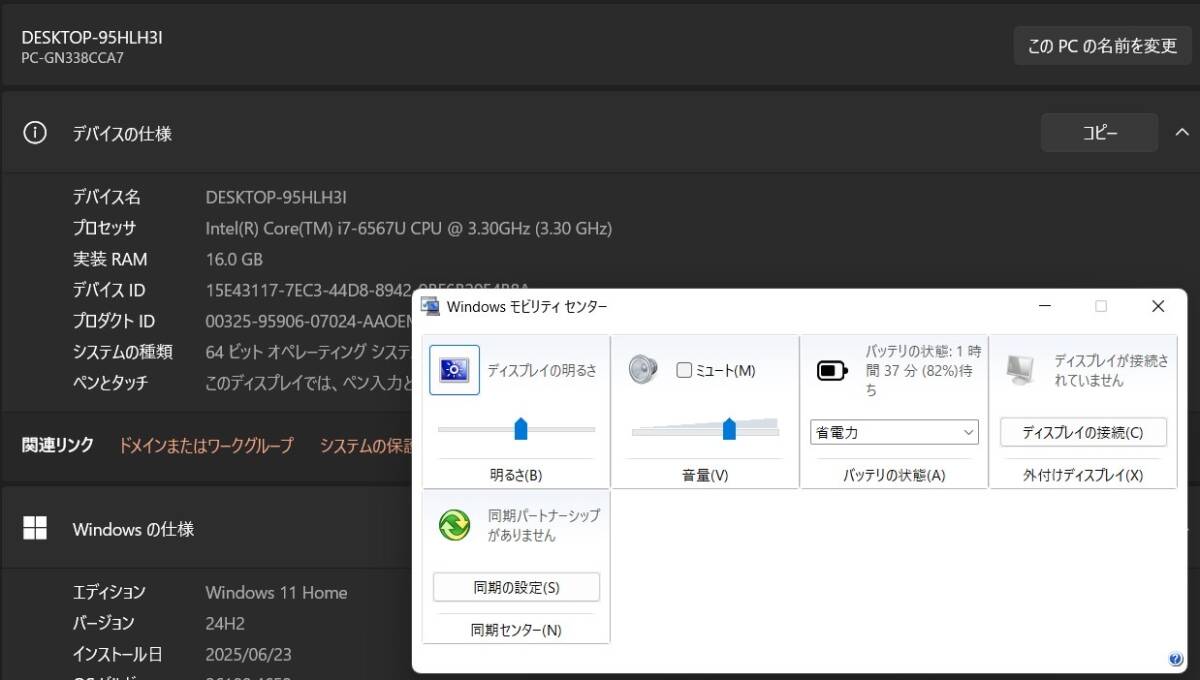This screenshot has height=680, width=1200.
Task: Copy device specs with コピー button
Action: point(1099,132)
